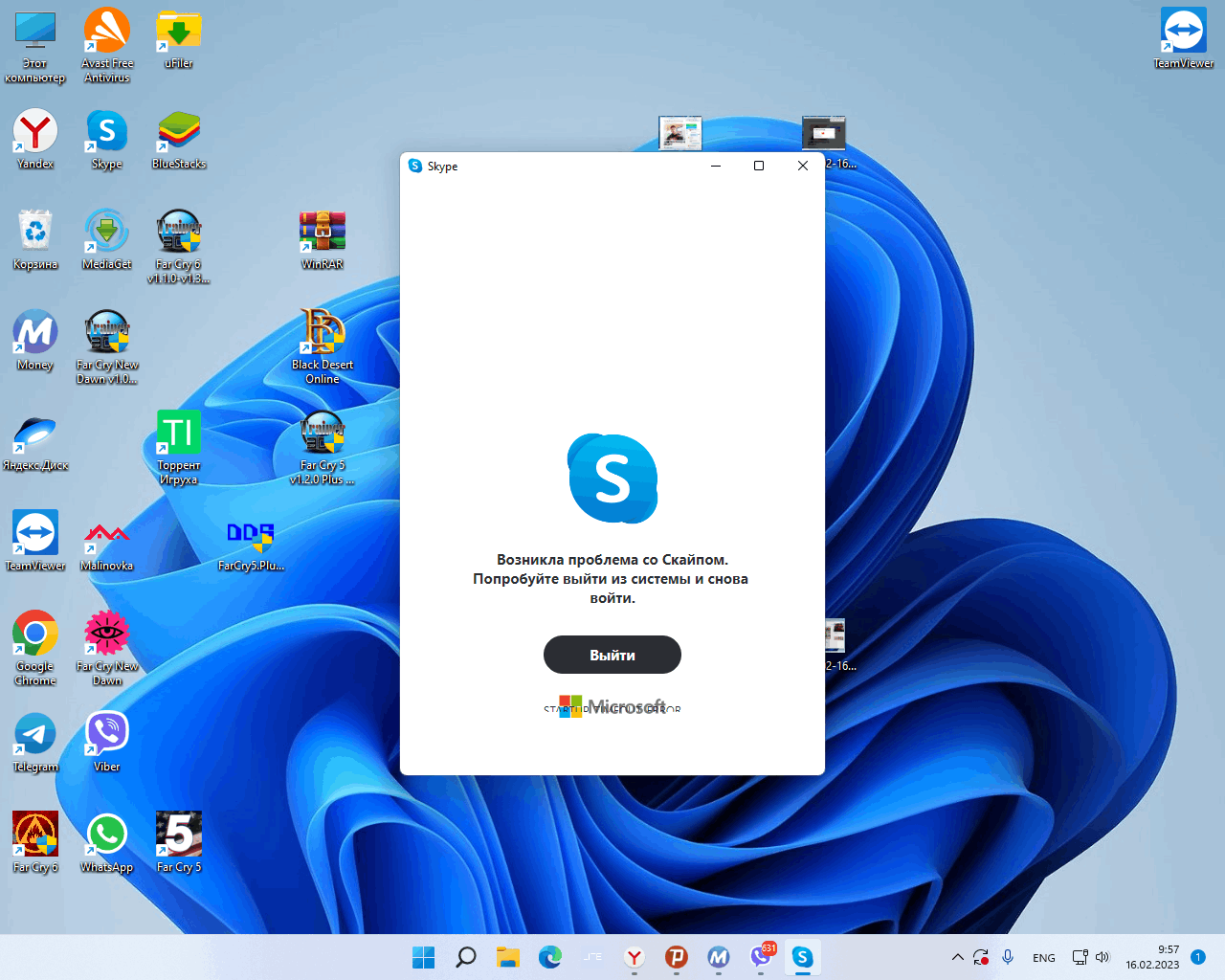Open BlueStacks desktop shortcut
This screenshot has width=1225, height=980.
(179, 140)
